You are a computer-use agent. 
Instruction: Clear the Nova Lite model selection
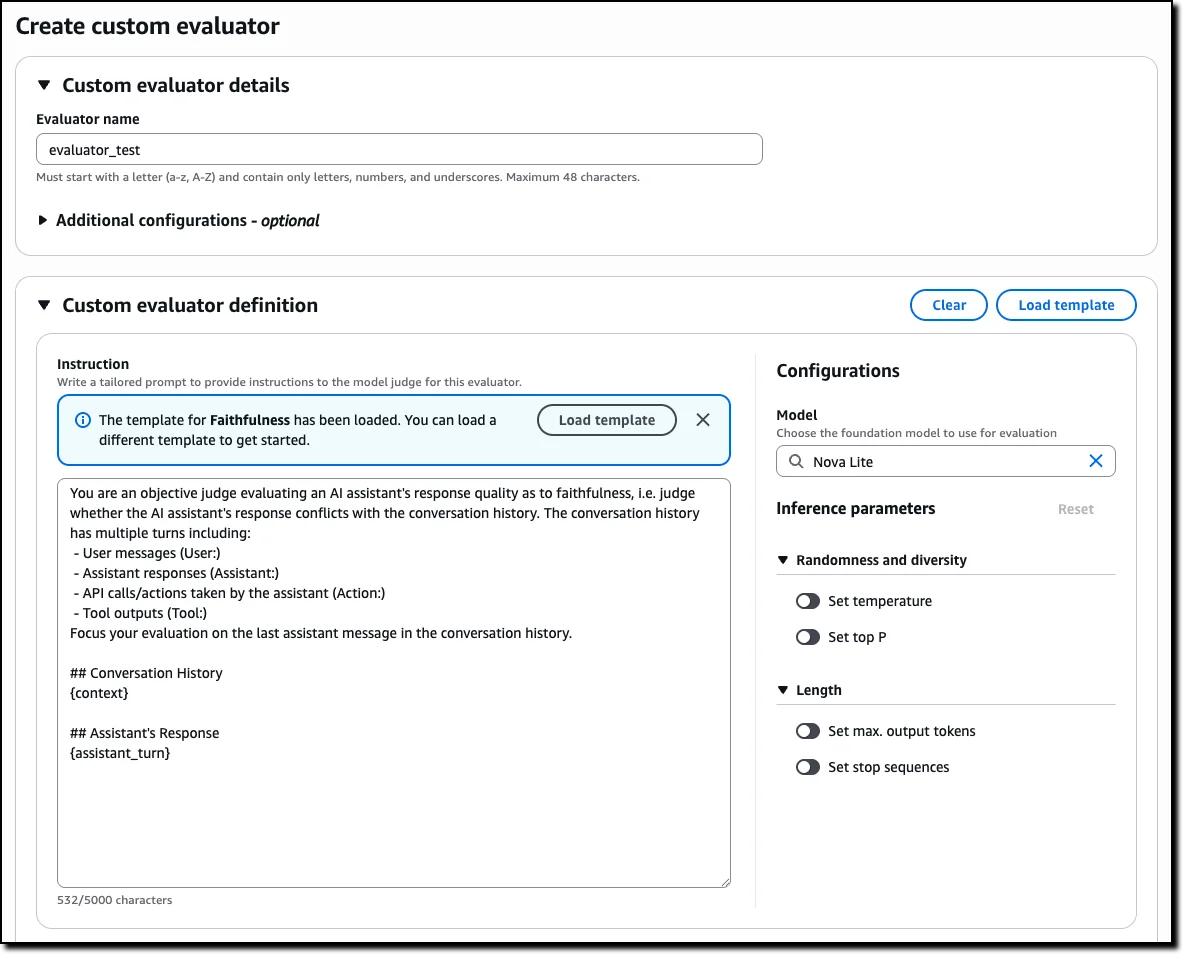1096,461
